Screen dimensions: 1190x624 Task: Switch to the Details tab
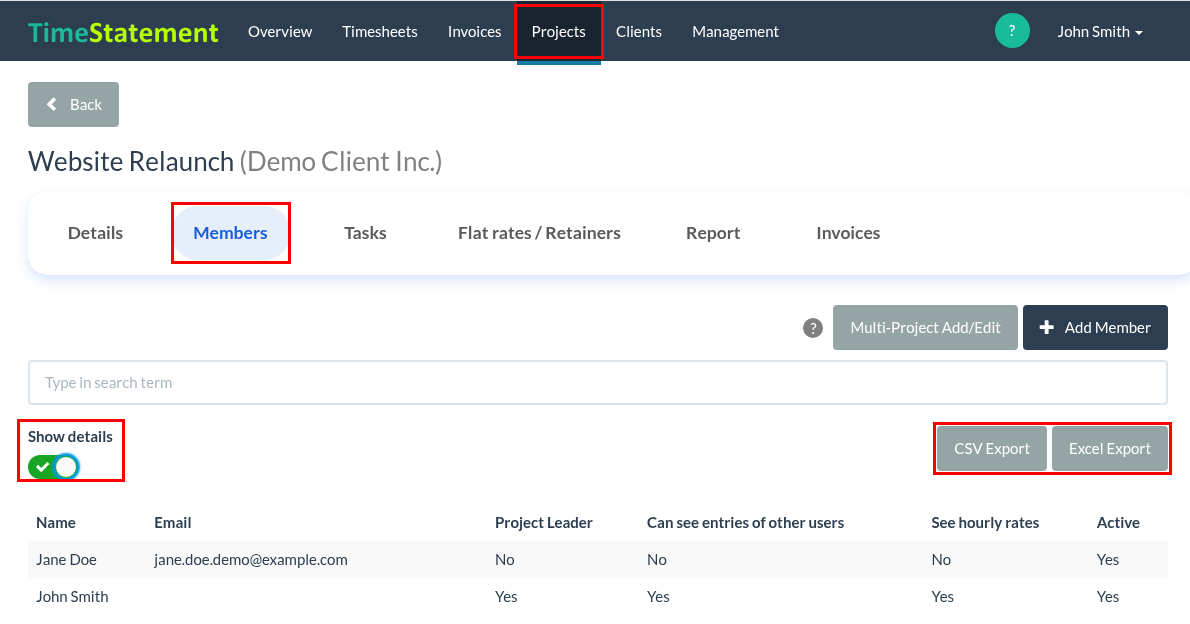96,233
